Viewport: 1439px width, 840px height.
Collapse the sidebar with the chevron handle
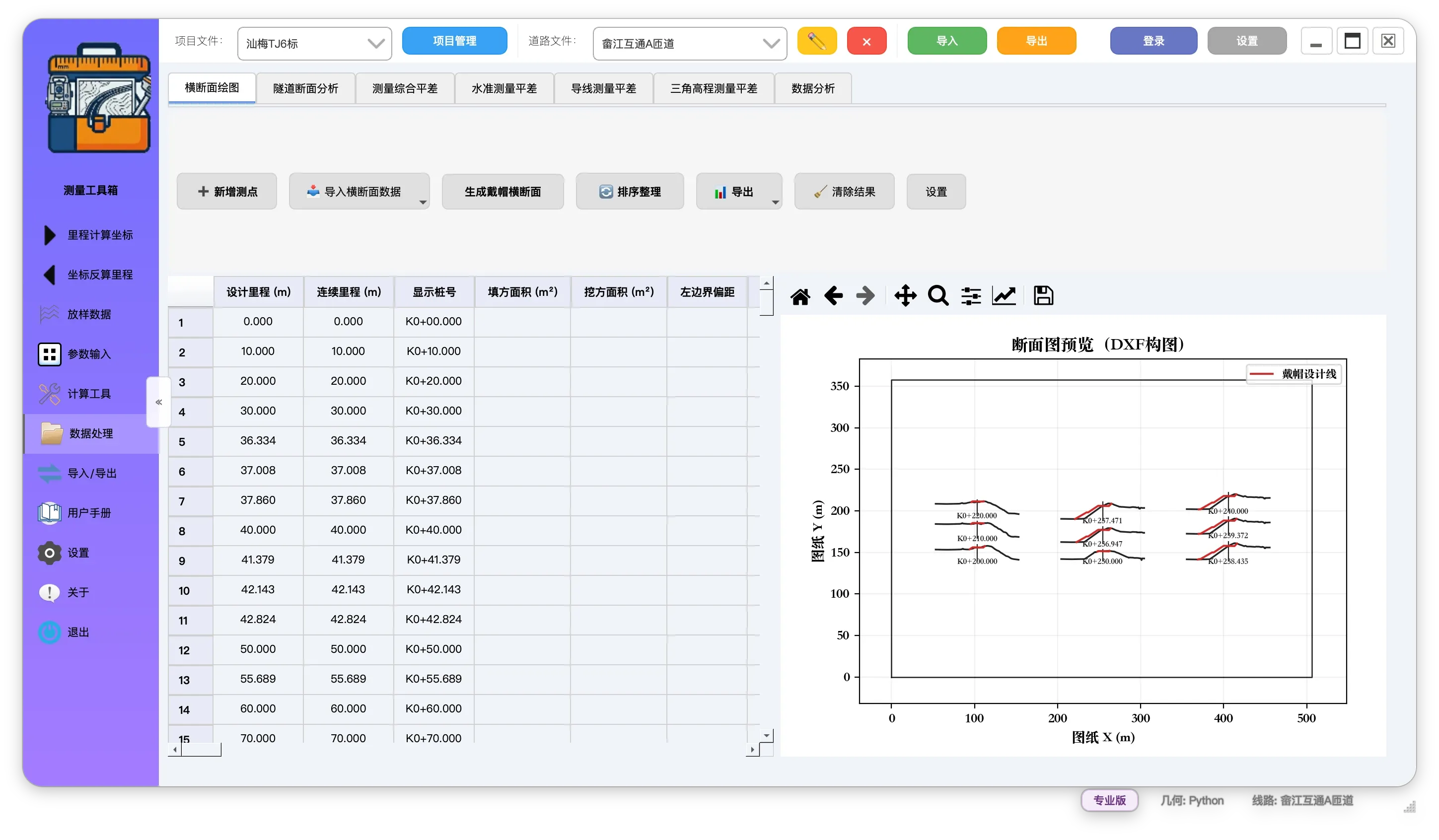coord(159,402)
